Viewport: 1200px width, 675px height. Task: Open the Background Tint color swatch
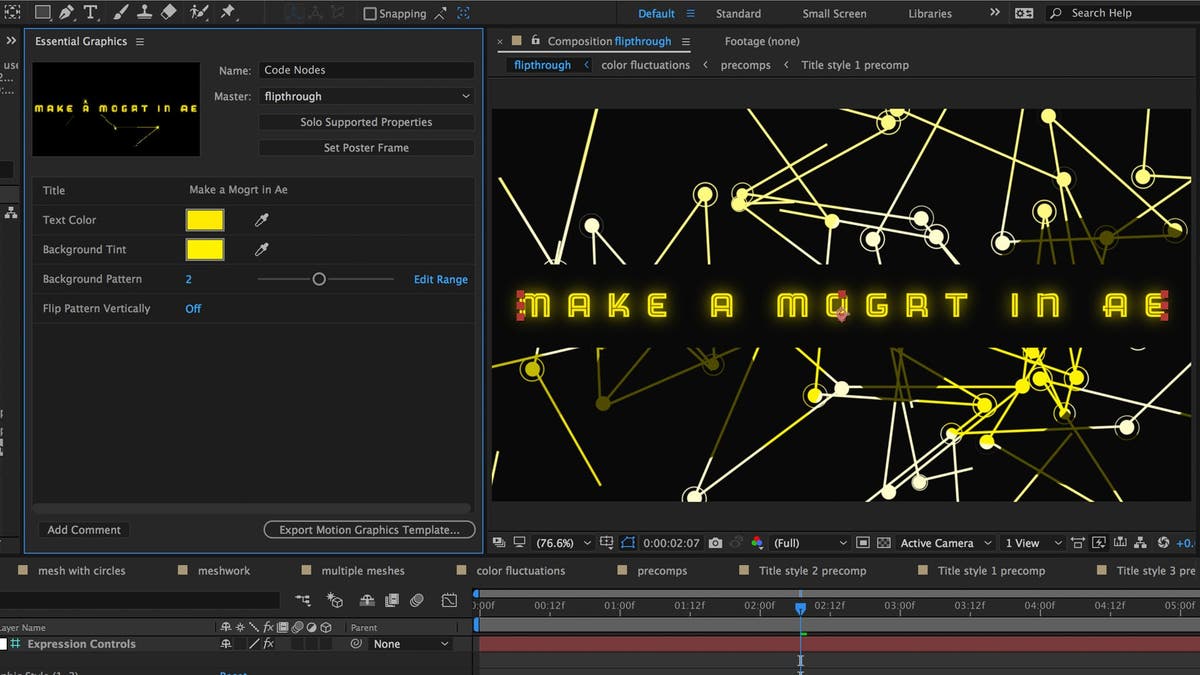pyautogui.click(x=205, y=250)
